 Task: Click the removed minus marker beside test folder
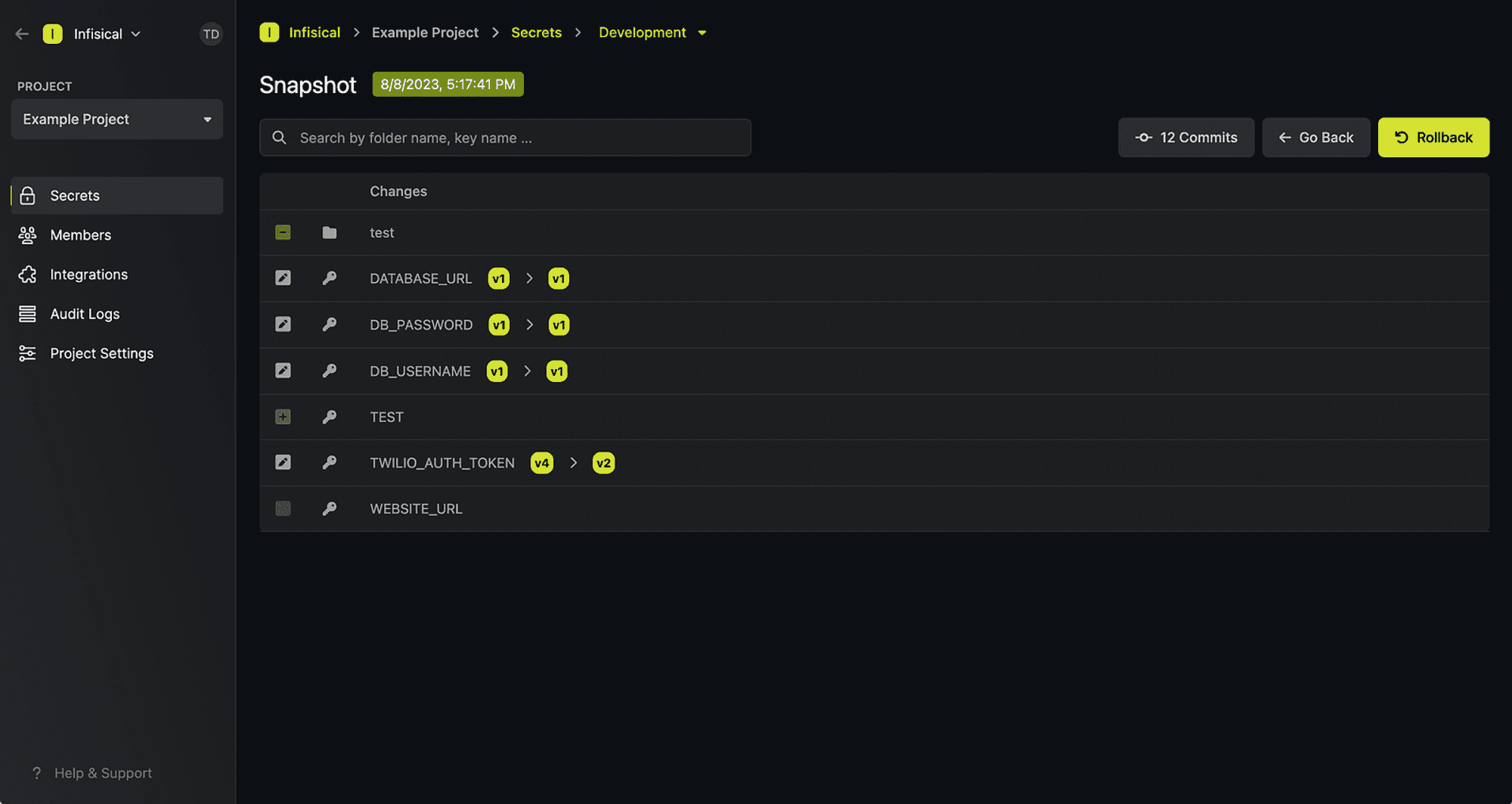283,232
